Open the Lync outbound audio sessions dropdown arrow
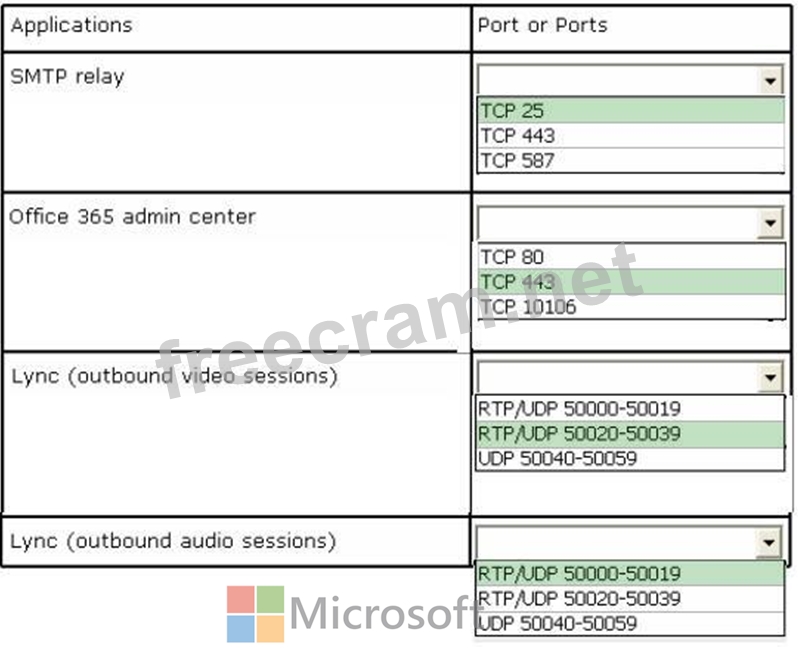This screenshot has height=648, width=798. click(769, 542)
